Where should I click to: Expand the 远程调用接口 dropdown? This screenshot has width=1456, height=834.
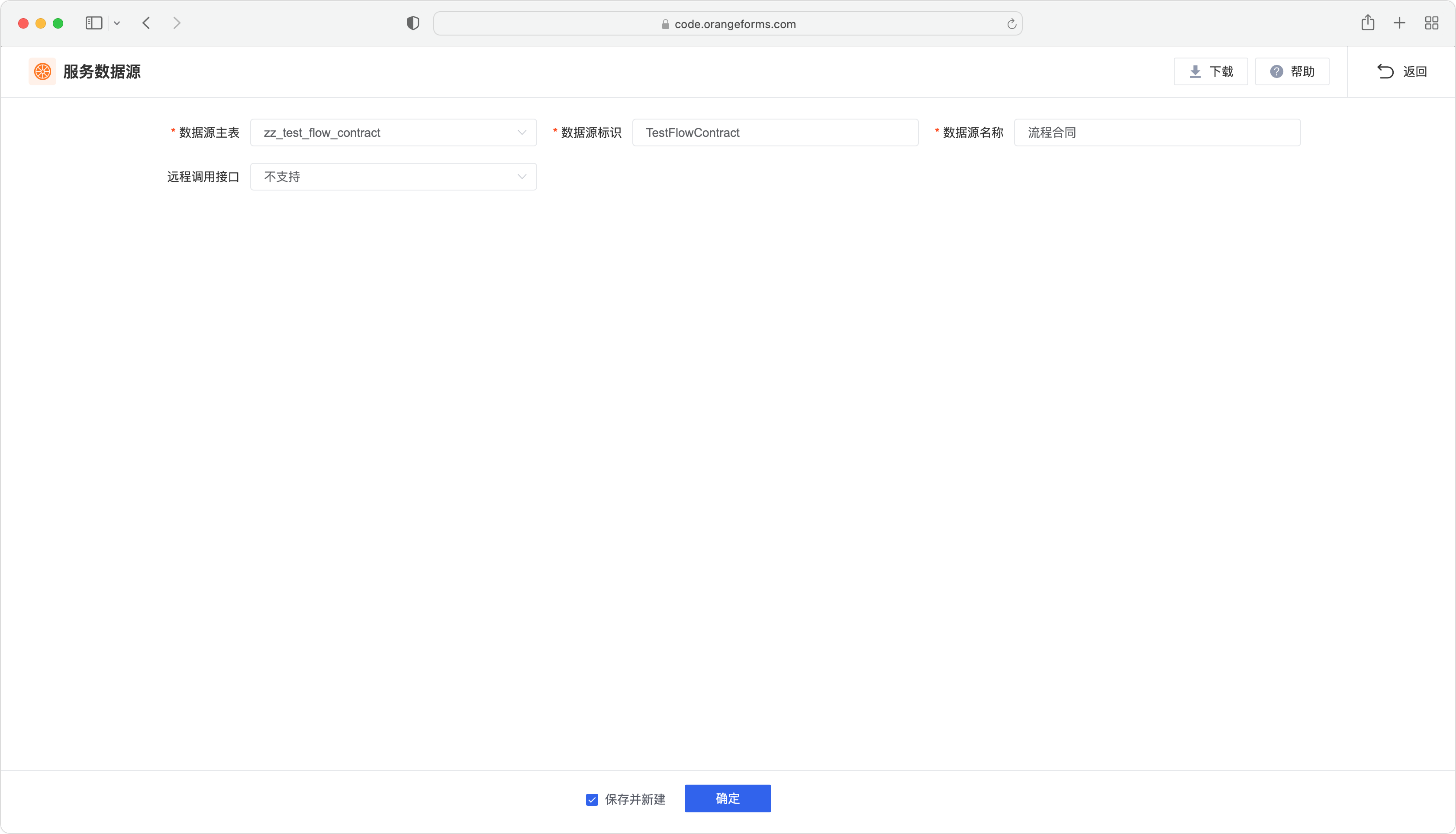[x=393, y=177]
